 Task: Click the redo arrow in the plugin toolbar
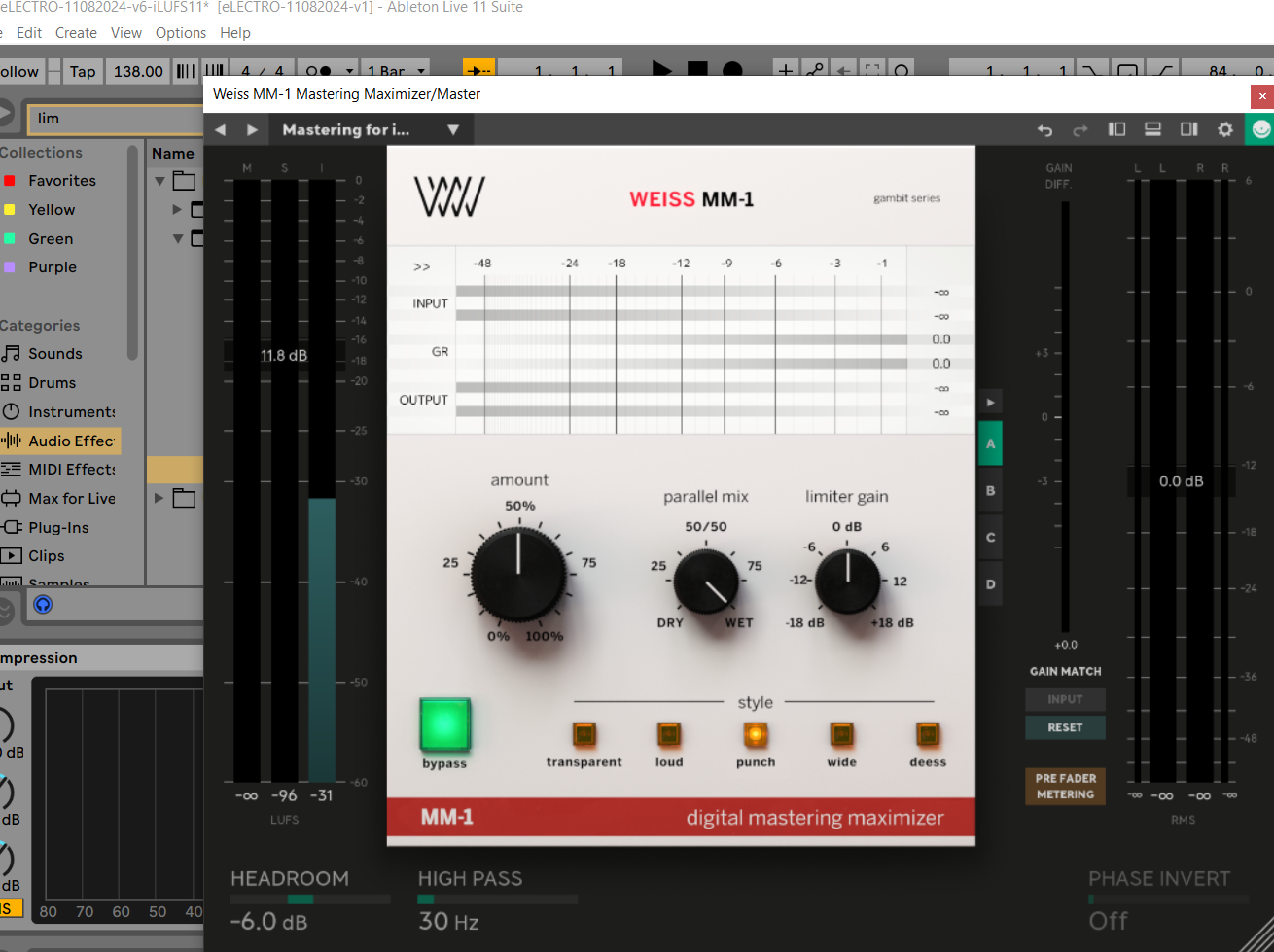pos(1080,129)
